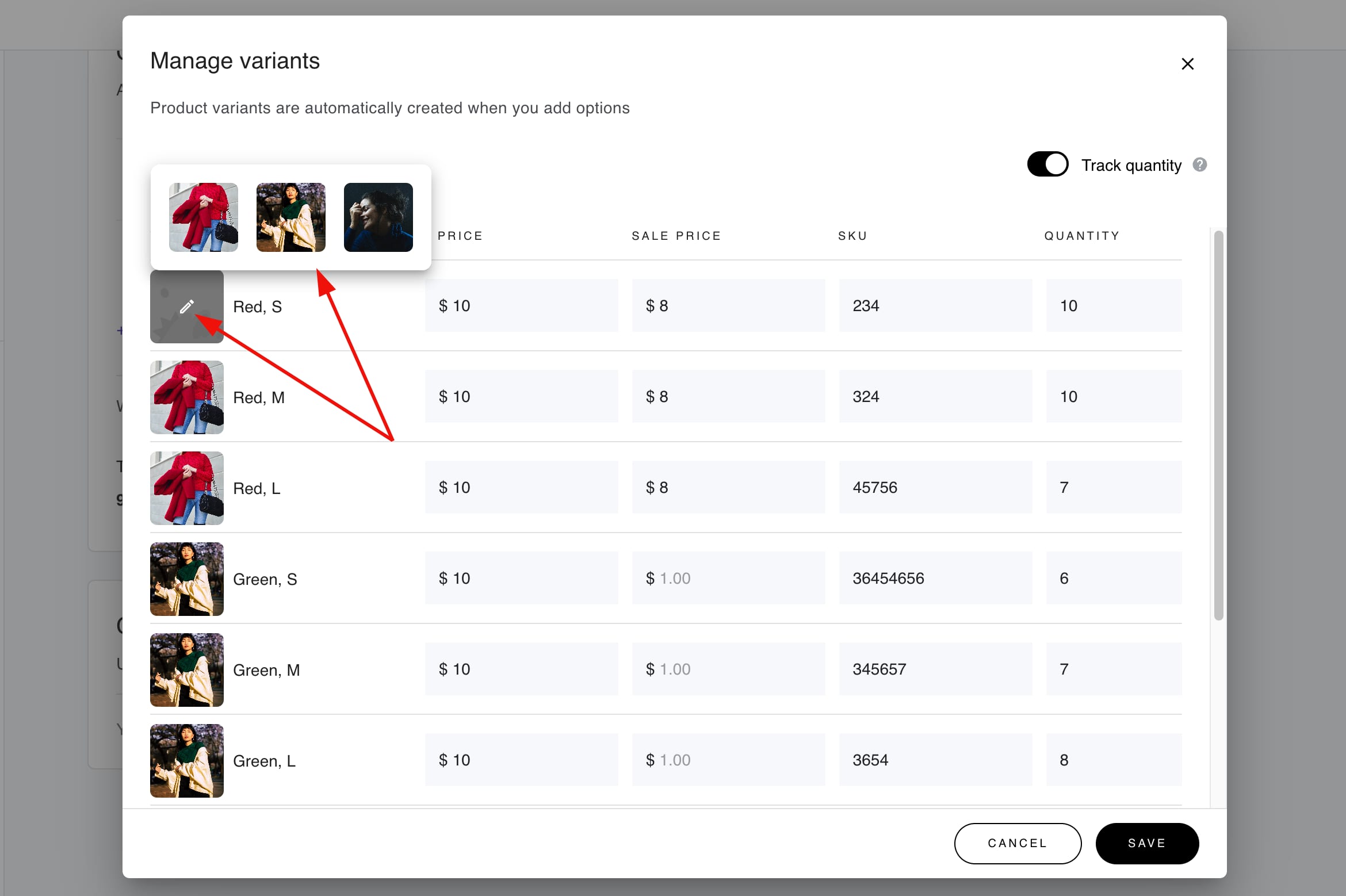The height and width of the screenshot is (896, 1346).
Task: Click the Green, M variant thumbnail
Action: tap(186, 670)
